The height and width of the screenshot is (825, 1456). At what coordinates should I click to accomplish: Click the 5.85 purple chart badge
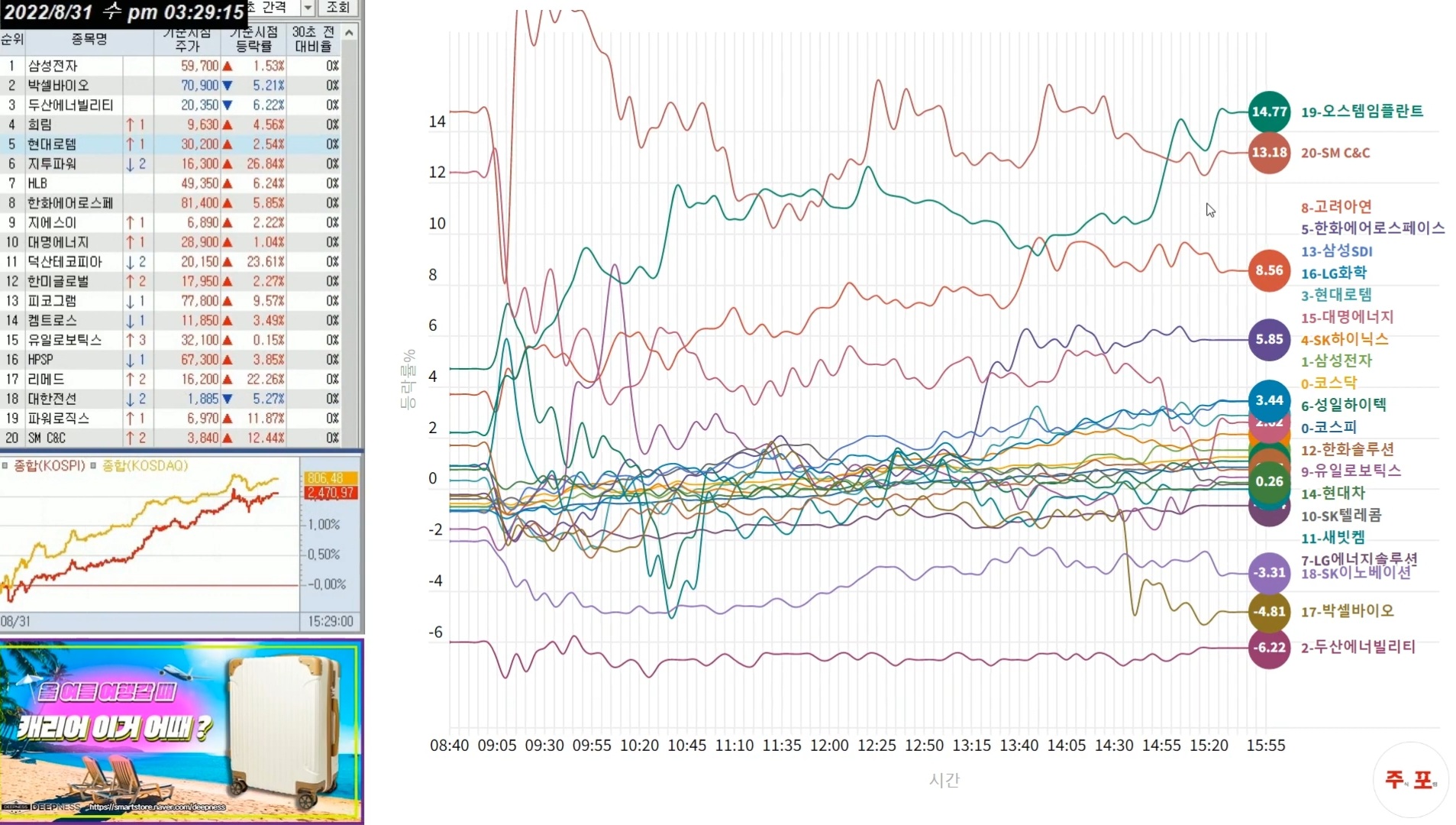[1269, 339]
